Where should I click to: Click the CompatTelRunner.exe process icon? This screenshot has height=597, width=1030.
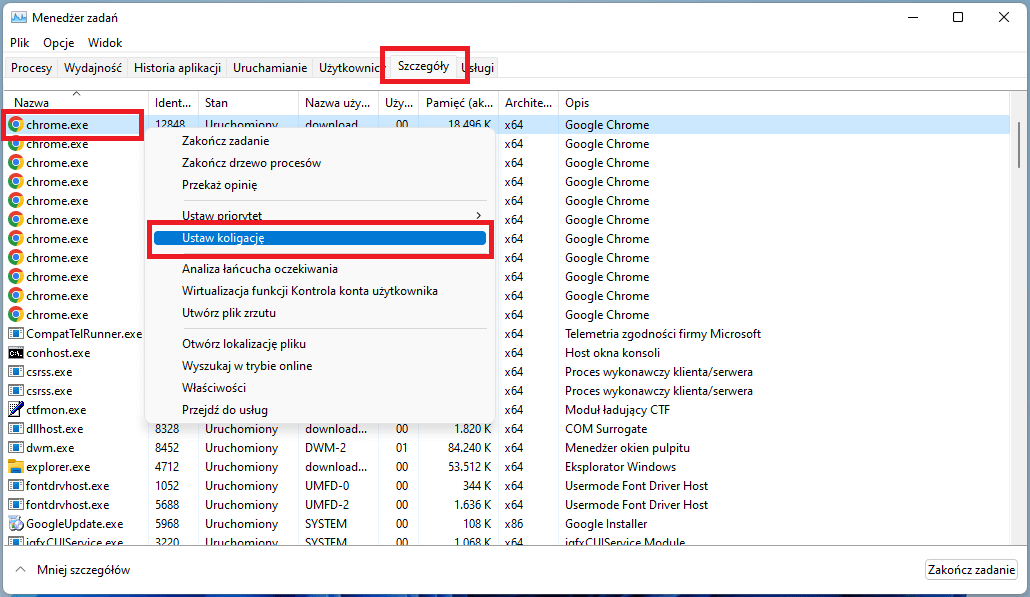point(16,334)
